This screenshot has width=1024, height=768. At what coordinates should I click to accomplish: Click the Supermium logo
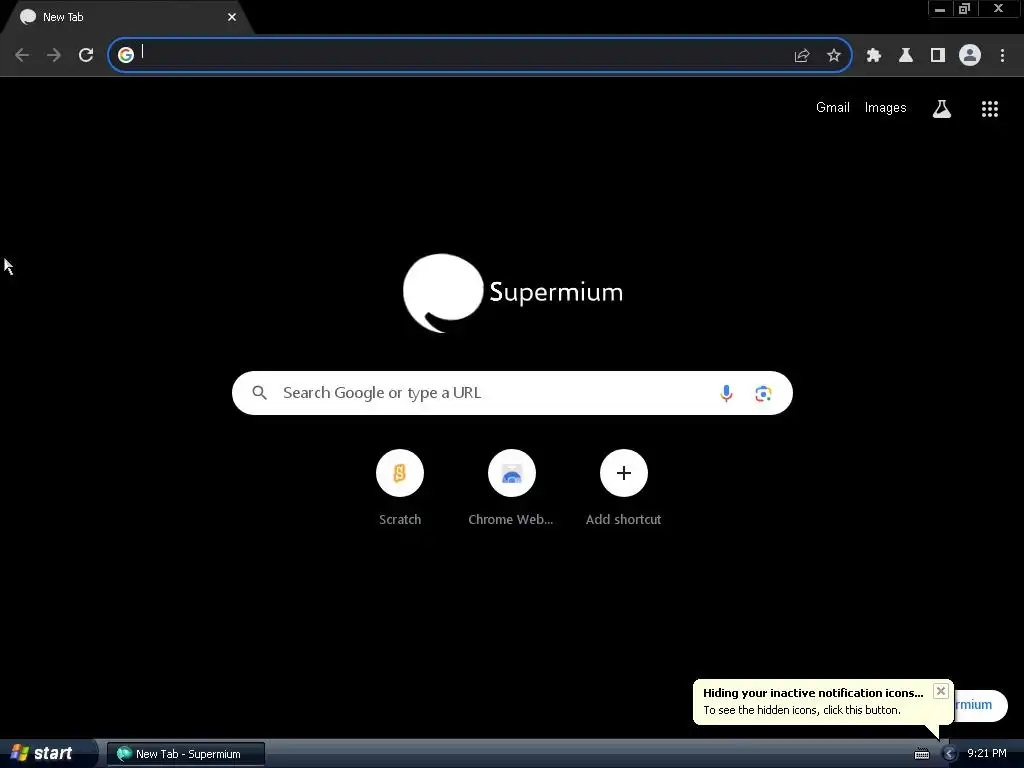[513, 293]
